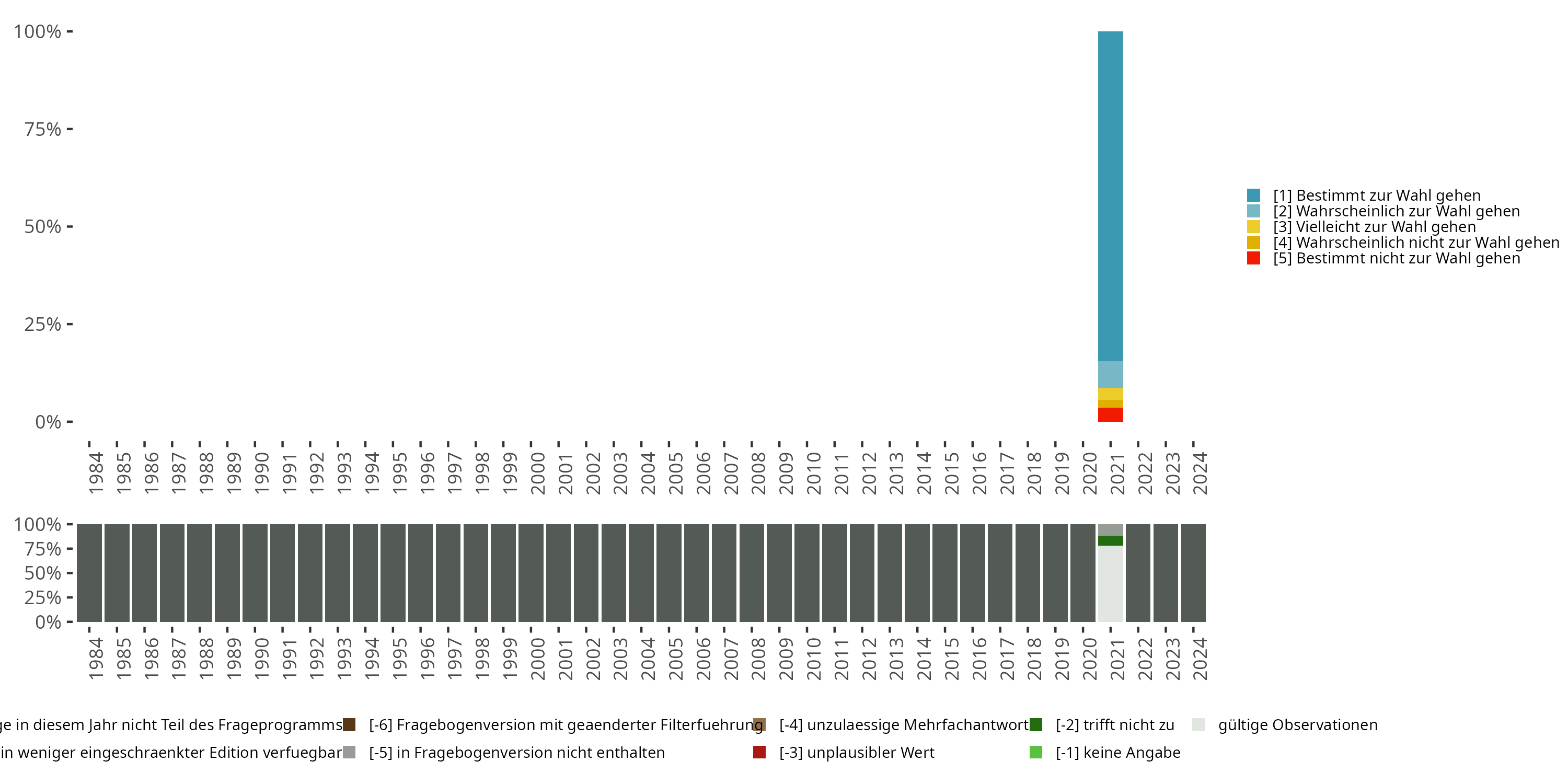Screen dimensions: 1568x784
Task: Click the 2024 gray bar in lower chart
Action: point(1193,573)
